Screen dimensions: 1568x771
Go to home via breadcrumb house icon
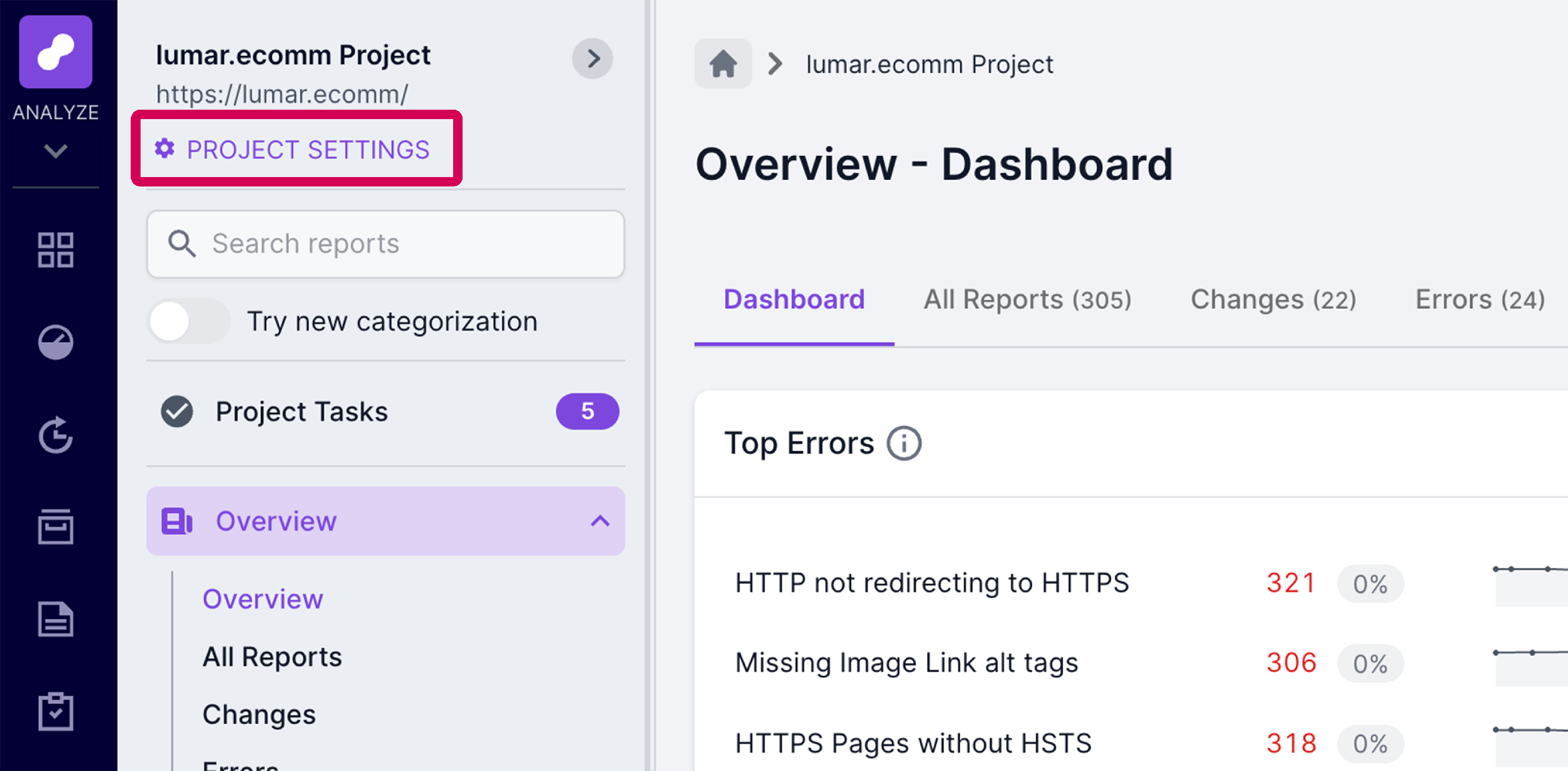[x=722, y=63]
